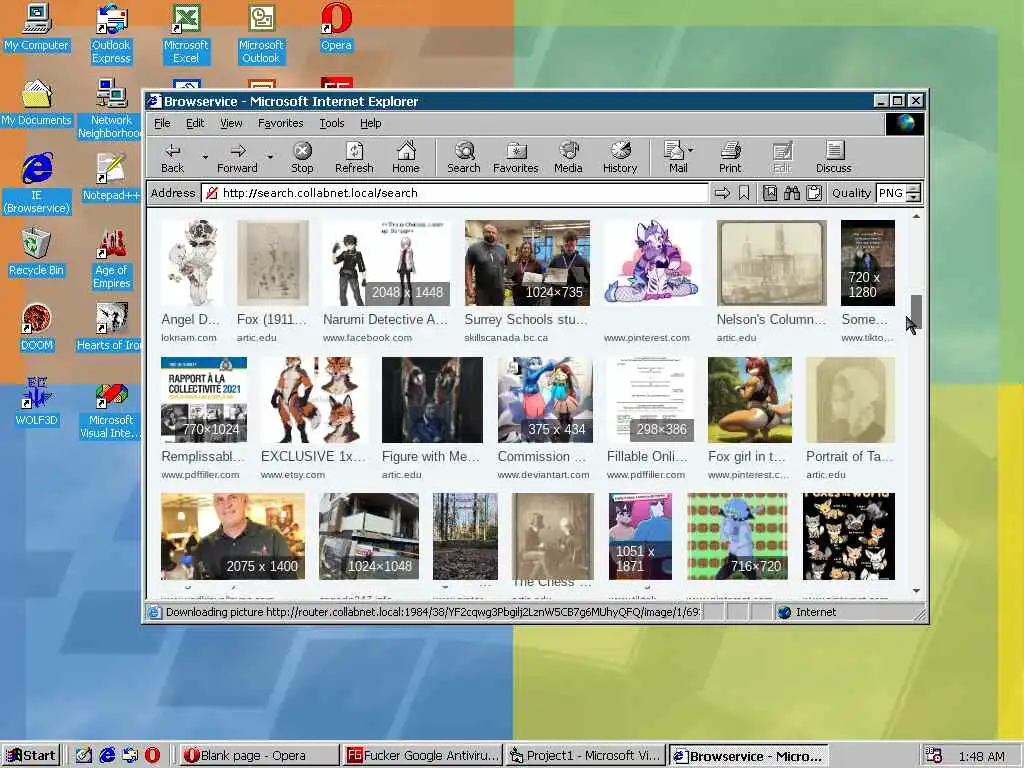Click the Start button
This screenshot has width=1024, height=768.
pyautogui.click(x=31, y=756)
